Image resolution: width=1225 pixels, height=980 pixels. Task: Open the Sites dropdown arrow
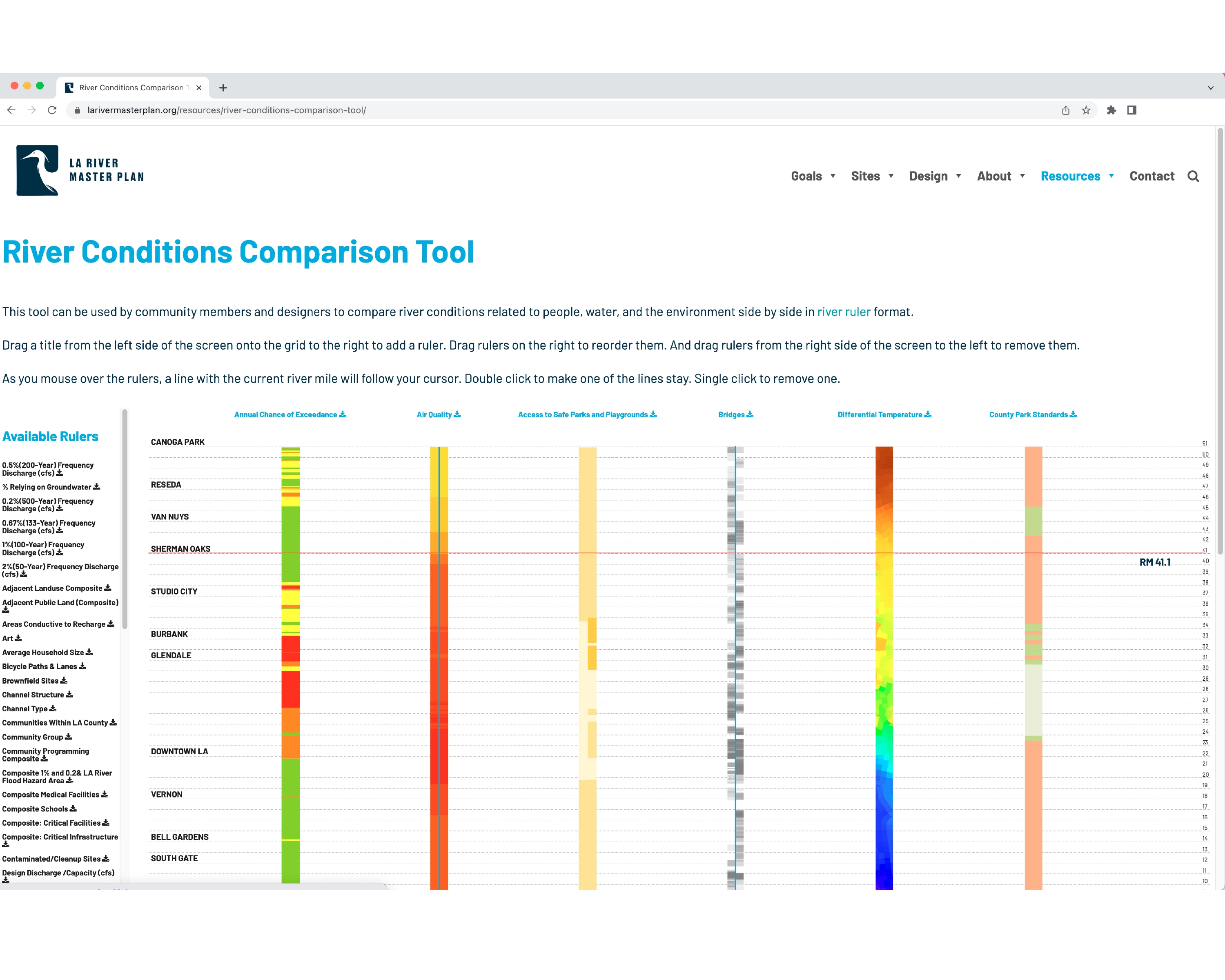891,176
